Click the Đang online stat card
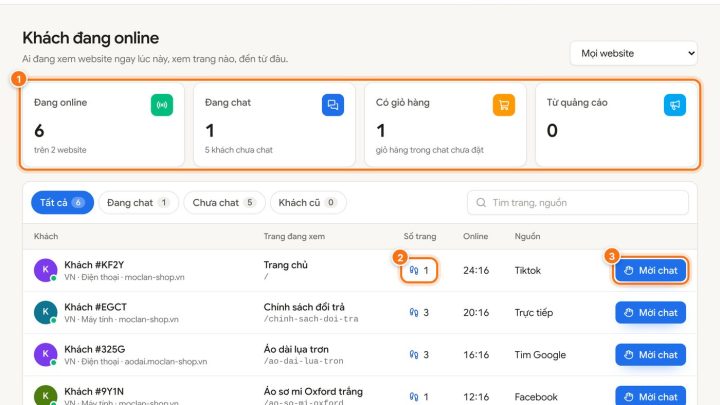This screenshot has width=720, height=405. tap(103, 124)
